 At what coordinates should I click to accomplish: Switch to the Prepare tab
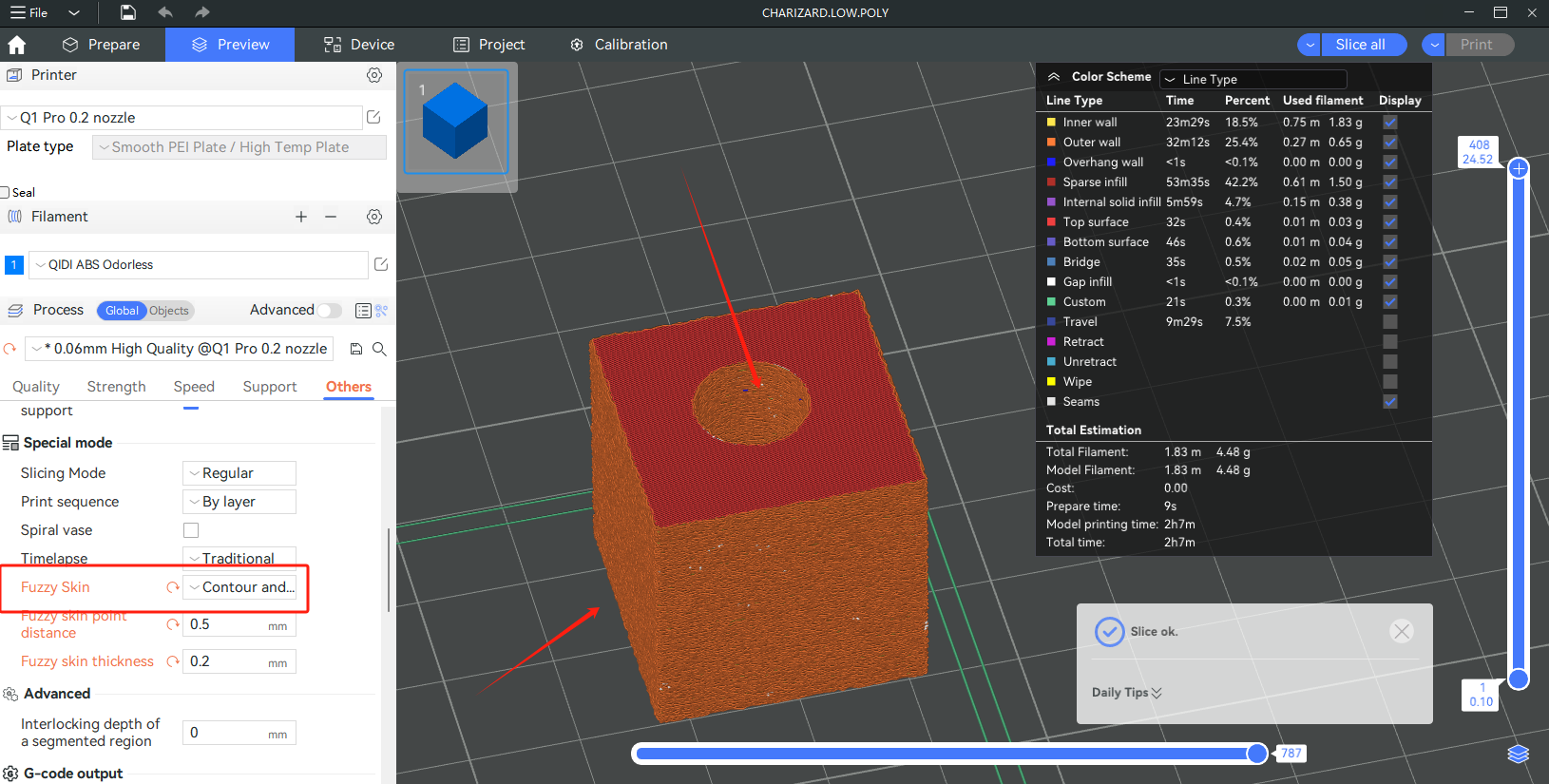pos(102,45)
